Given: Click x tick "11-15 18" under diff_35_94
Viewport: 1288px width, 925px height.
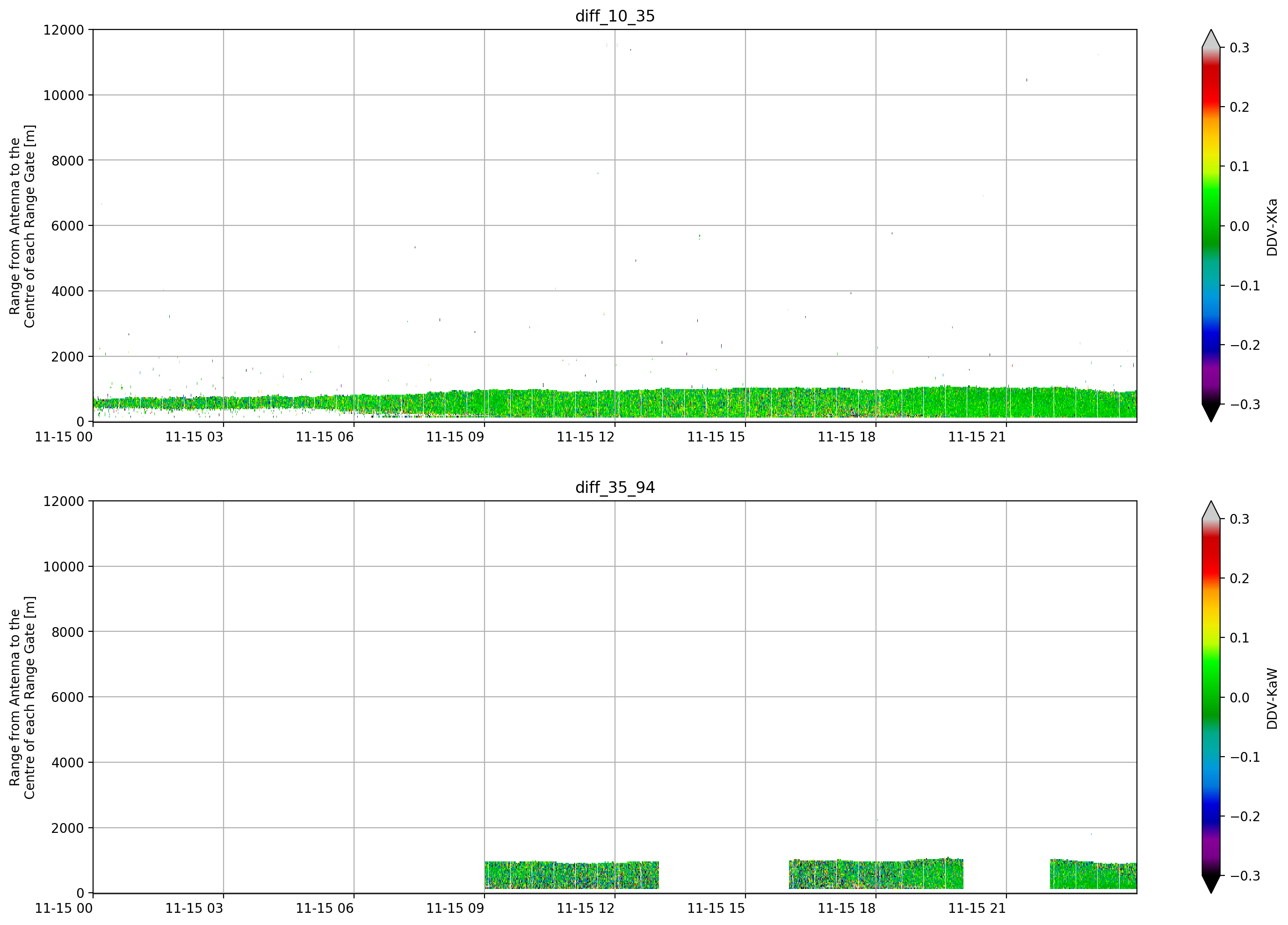Looking at the screenshot, I should 847,908.
